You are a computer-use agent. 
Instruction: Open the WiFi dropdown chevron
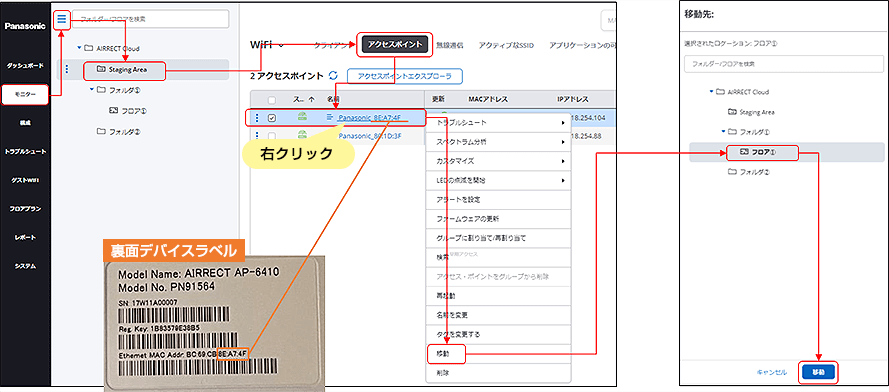pos(282,46)
